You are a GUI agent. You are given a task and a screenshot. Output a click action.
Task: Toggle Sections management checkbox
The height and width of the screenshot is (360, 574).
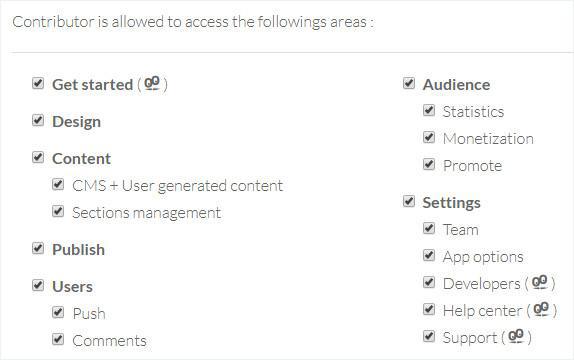tap(58, 211)
